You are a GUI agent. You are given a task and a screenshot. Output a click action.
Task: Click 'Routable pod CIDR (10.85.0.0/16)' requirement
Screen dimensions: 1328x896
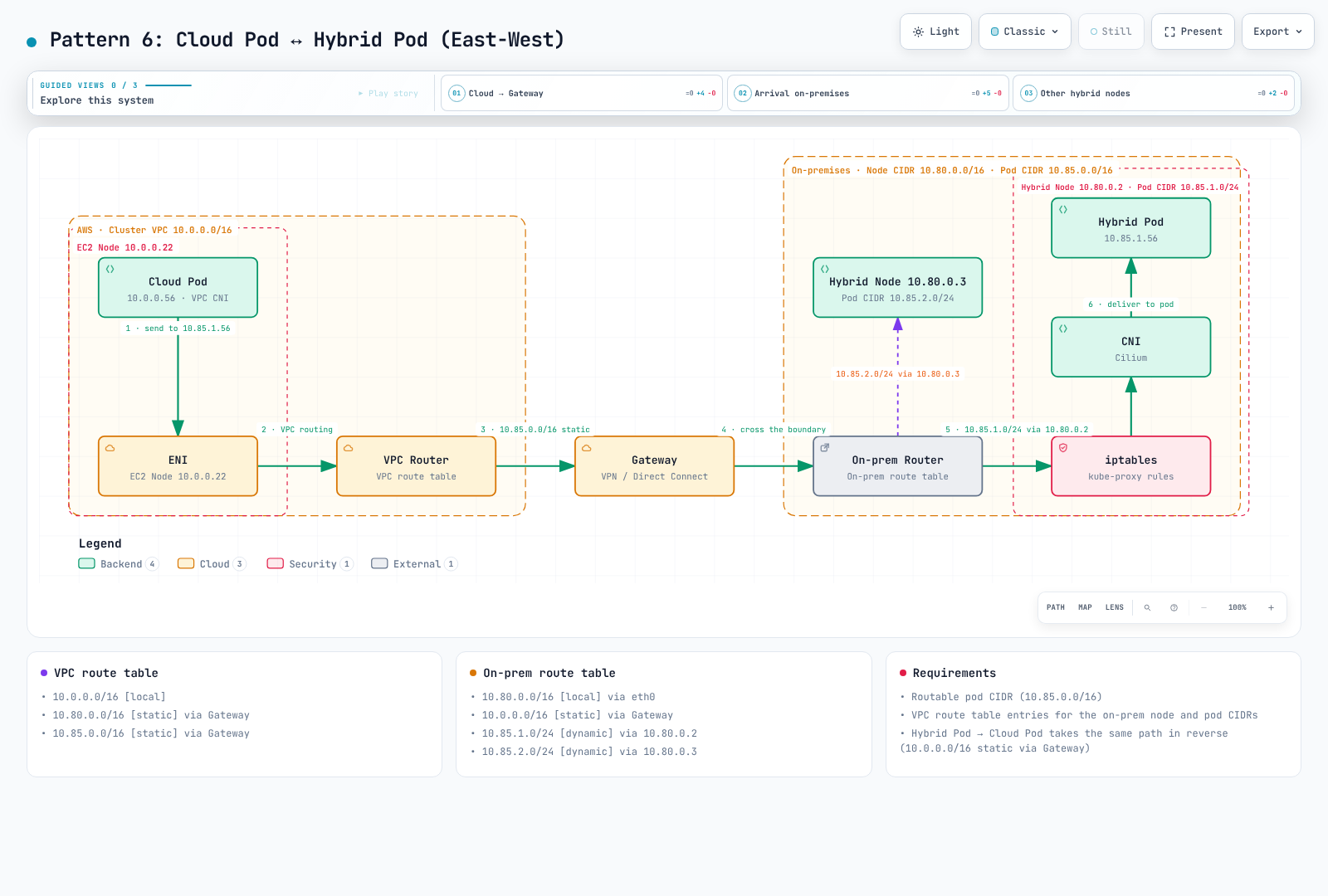(x=1007, y=697)
